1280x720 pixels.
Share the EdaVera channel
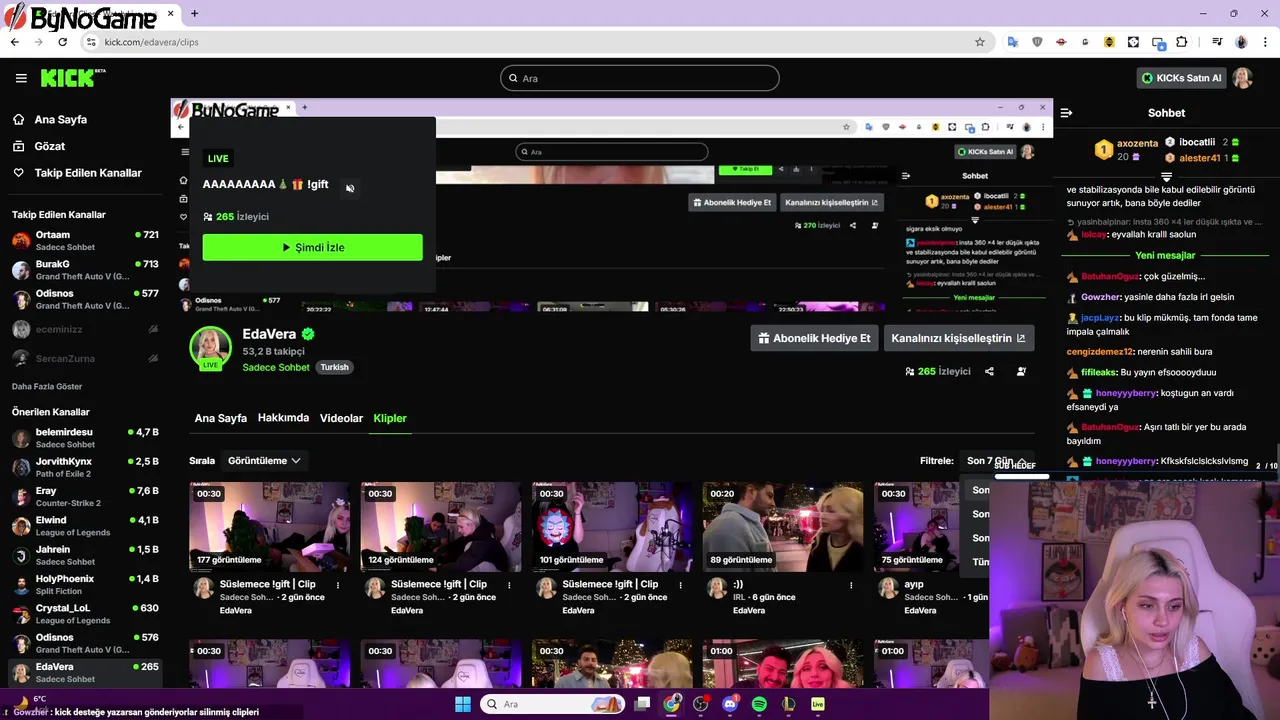[x=989, y=371]
